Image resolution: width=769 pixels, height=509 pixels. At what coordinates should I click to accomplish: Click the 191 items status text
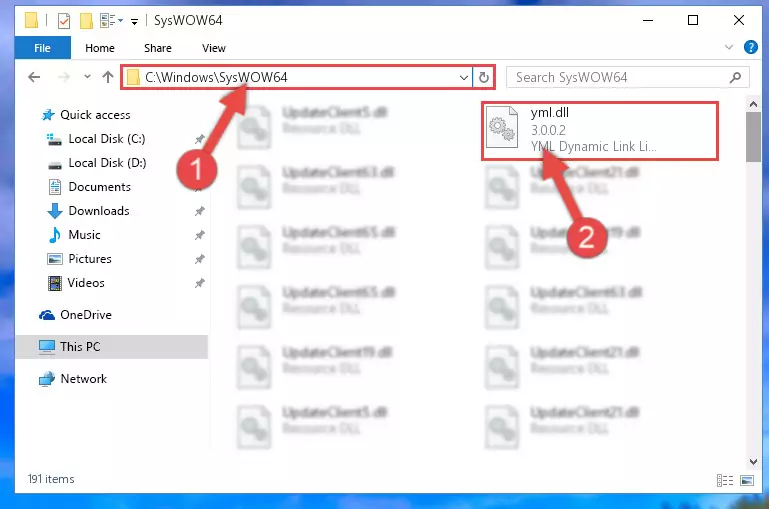[51, 479]
